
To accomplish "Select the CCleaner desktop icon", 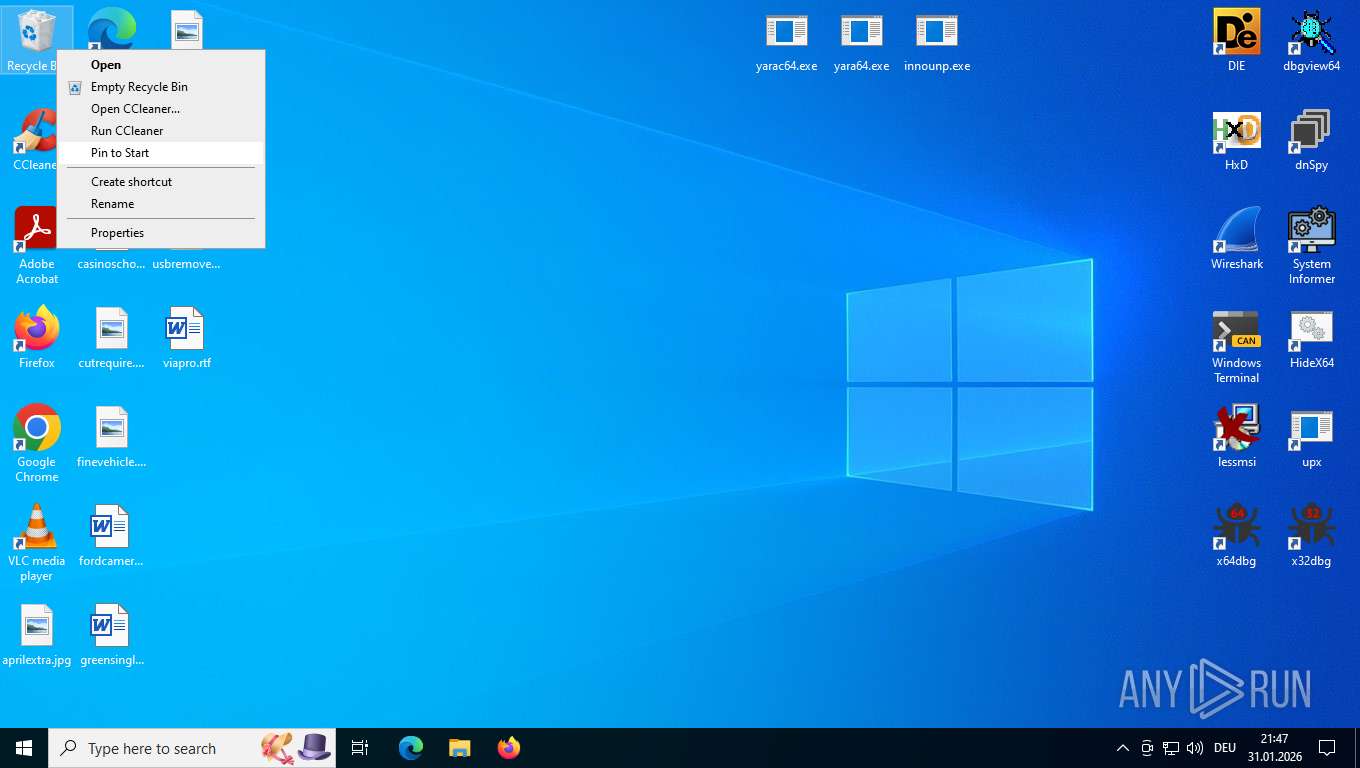I will coord(34,140).
